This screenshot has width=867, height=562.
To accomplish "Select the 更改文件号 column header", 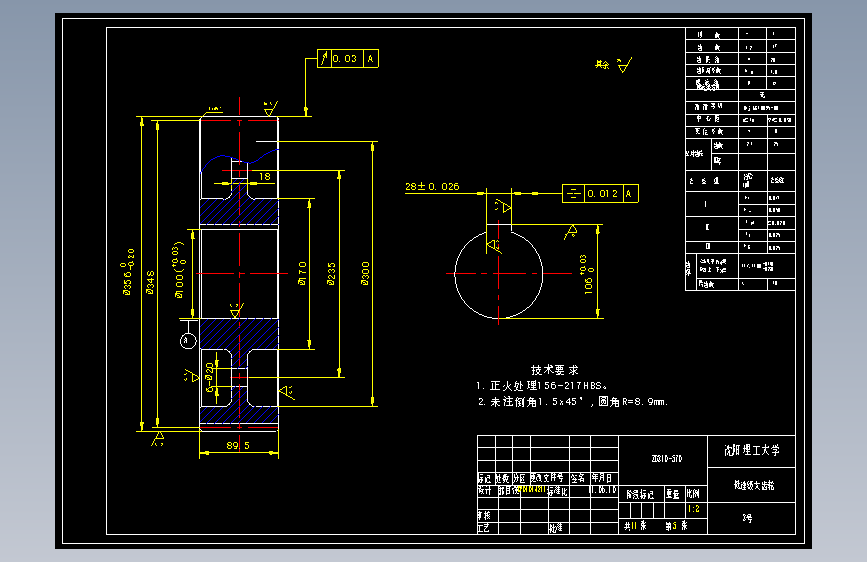I will click(x=547, y=477).
